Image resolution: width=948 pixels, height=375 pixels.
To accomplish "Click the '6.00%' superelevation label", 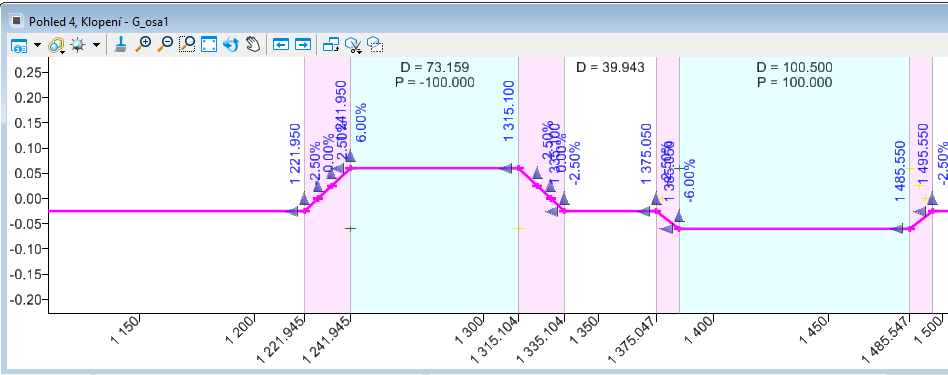I will point(360,123).
